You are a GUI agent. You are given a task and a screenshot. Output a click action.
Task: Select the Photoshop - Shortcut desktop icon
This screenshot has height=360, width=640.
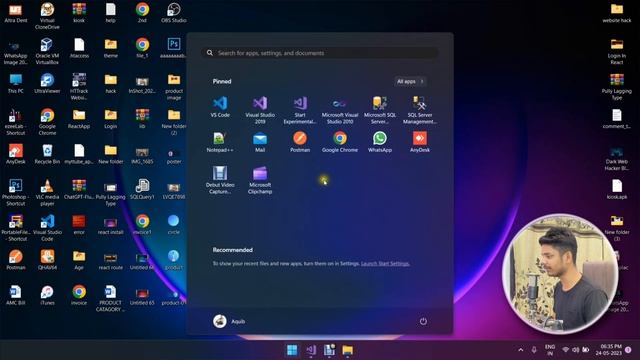16,193
